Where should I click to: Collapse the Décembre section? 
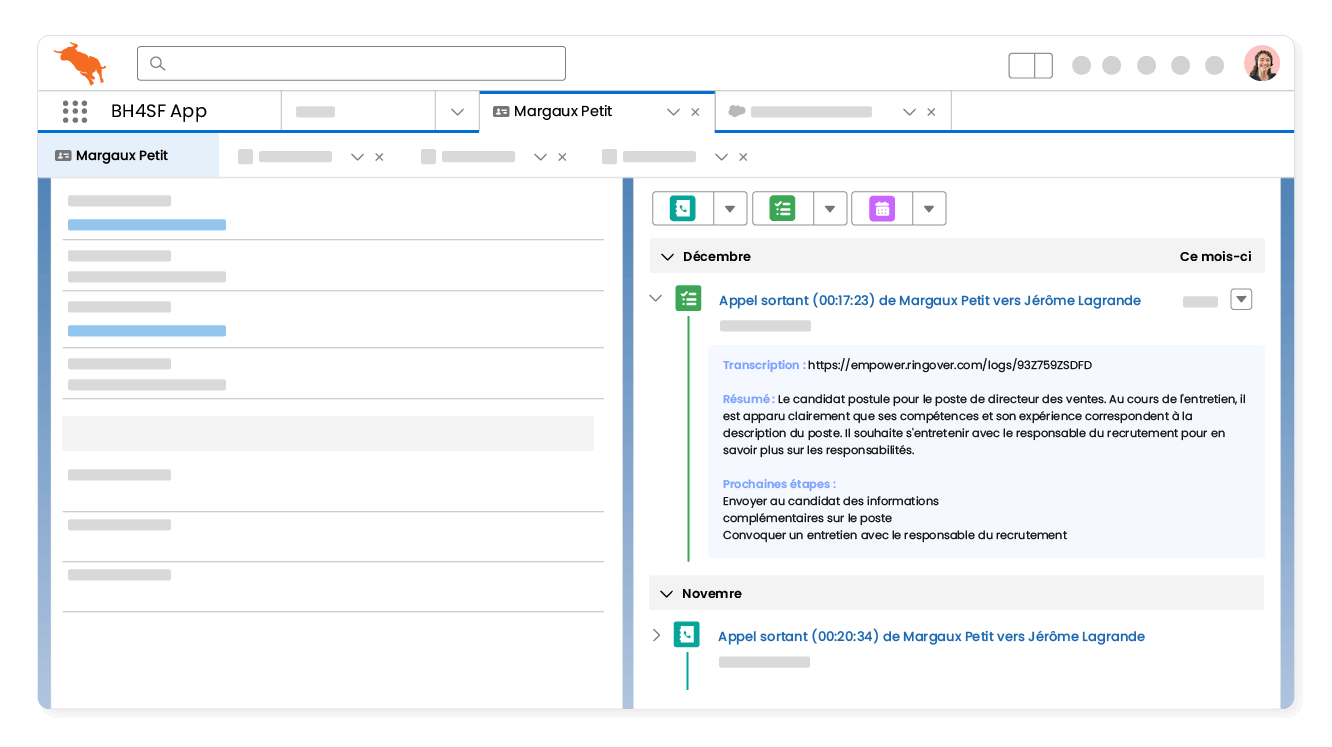pyautogui.click(x=667, y=257)
